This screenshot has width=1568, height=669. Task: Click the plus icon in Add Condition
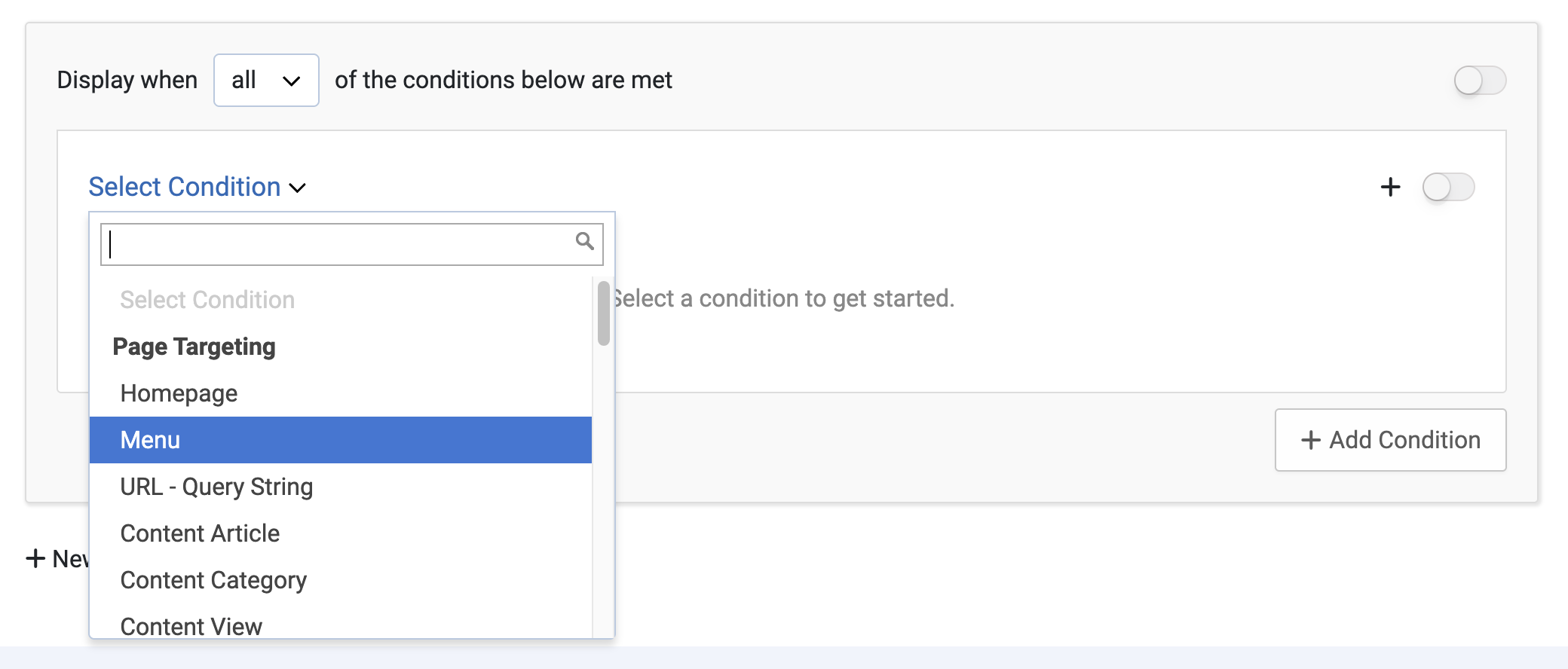pos(1311,440)
